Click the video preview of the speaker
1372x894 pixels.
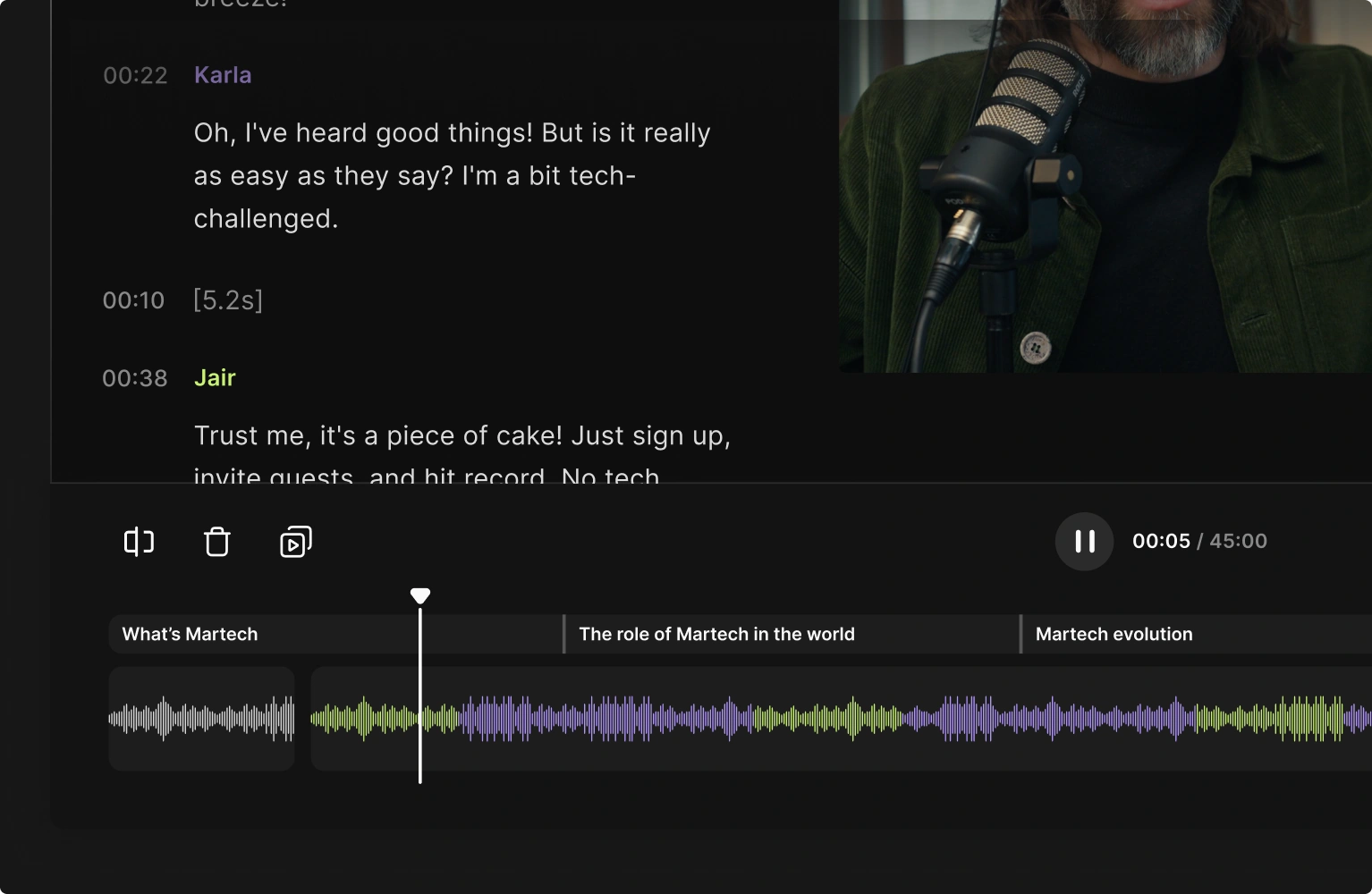pos(1105,186)
